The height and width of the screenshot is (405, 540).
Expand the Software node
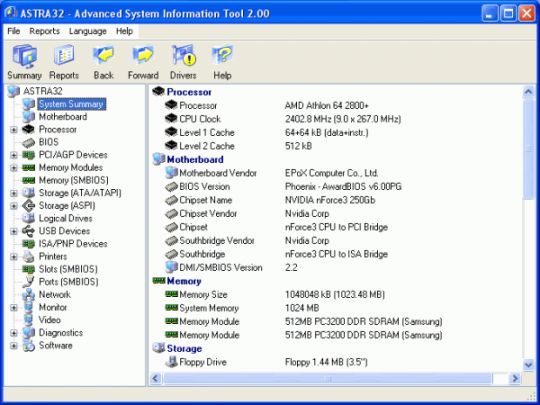(13, 346)
